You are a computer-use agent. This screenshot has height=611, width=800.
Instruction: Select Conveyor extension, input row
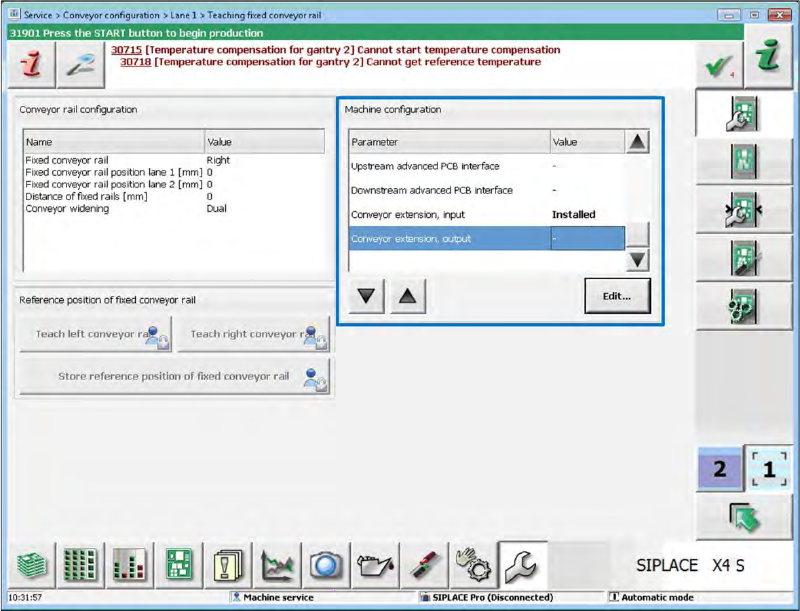point(487,215)
